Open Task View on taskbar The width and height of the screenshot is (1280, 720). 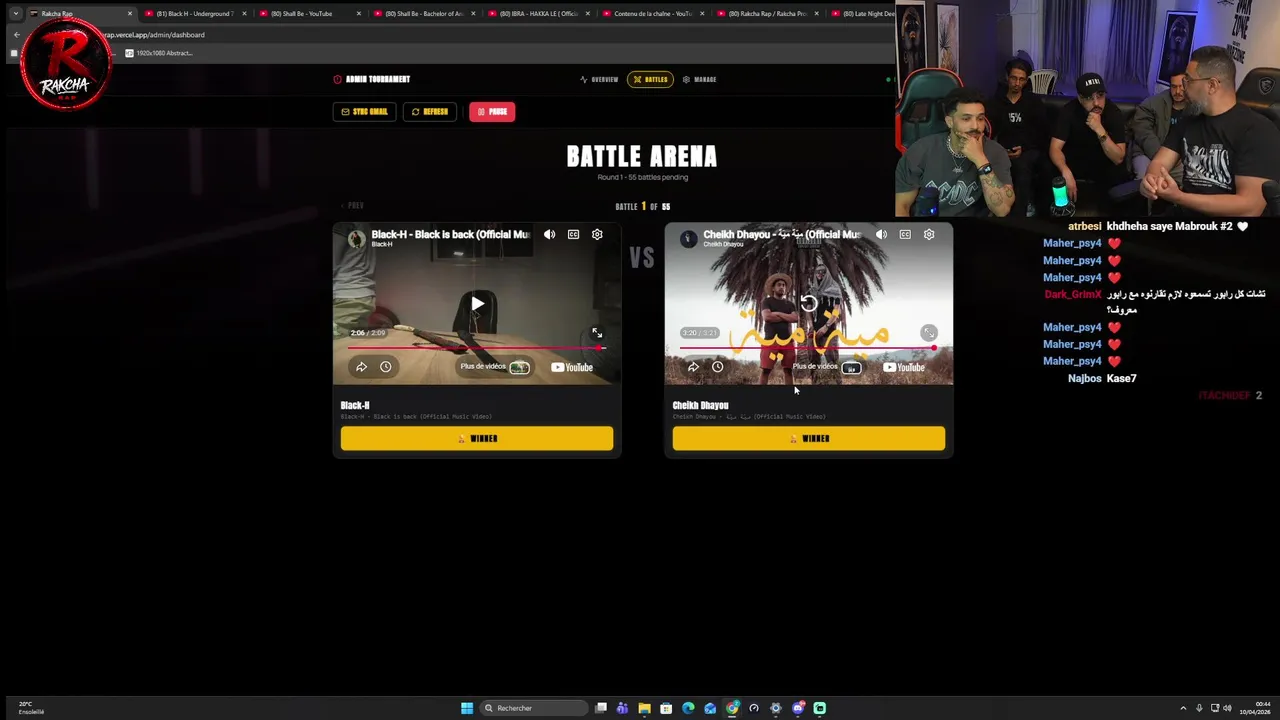tap(601, 708)
